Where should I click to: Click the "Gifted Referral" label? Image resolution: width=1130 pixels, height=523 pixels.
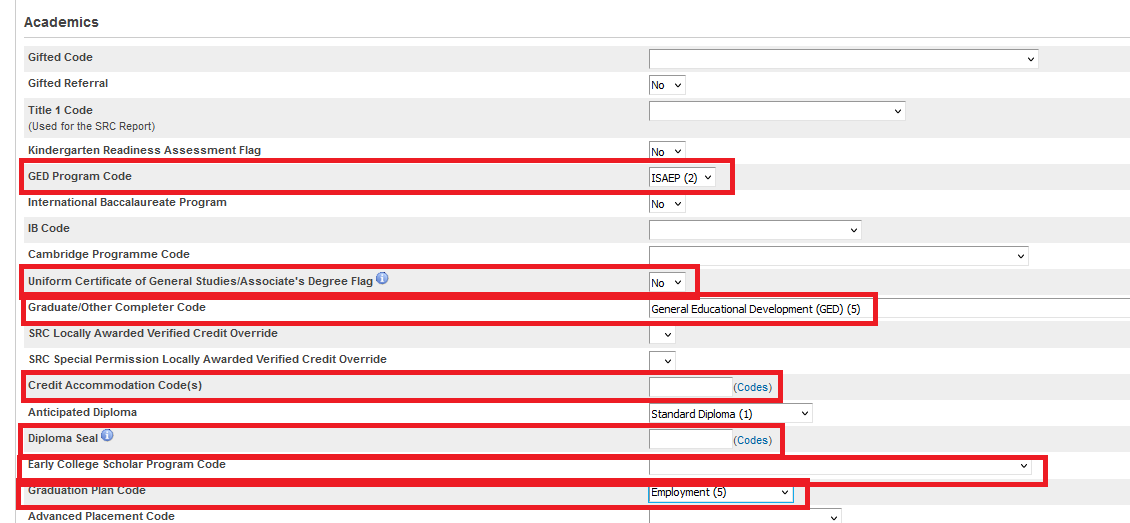[x=68, y=83]
